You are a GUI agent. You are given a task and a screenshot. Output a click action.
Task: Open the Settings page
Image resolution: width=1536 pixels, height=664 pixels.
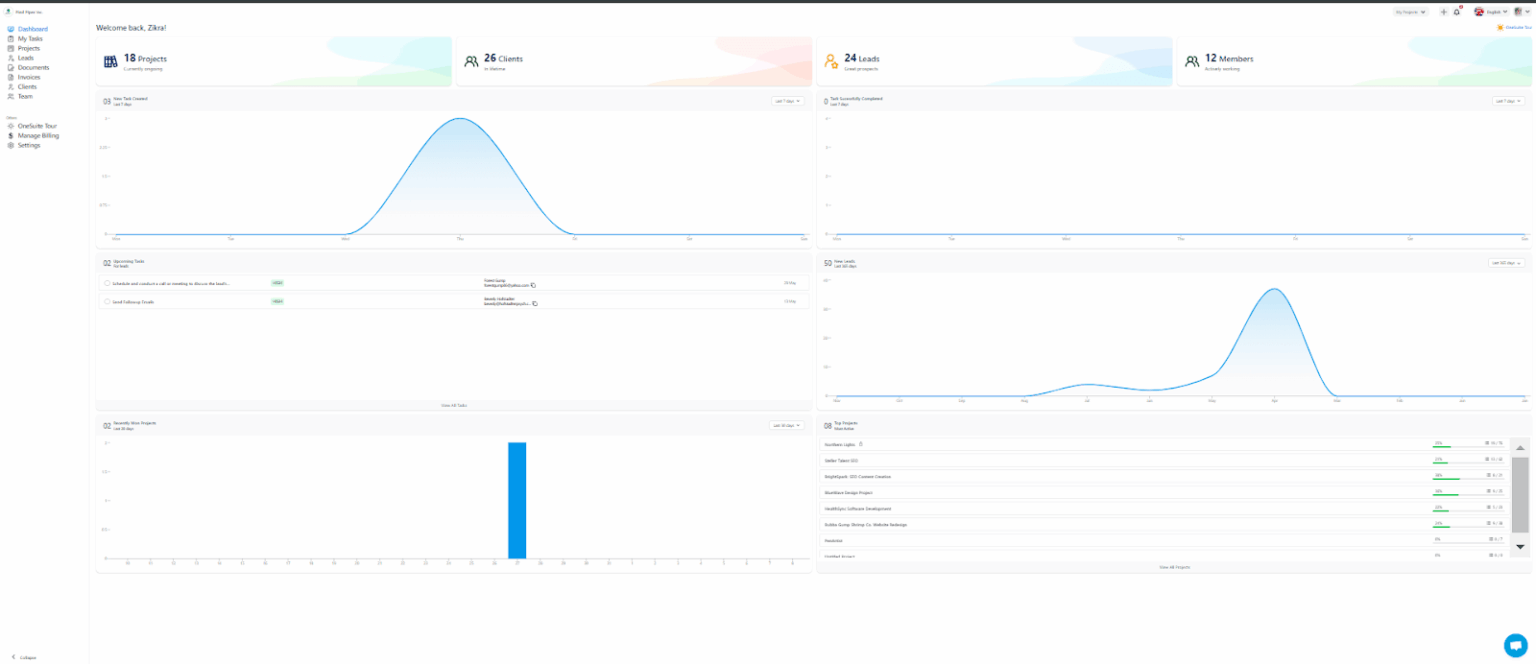tap(28, 145)
